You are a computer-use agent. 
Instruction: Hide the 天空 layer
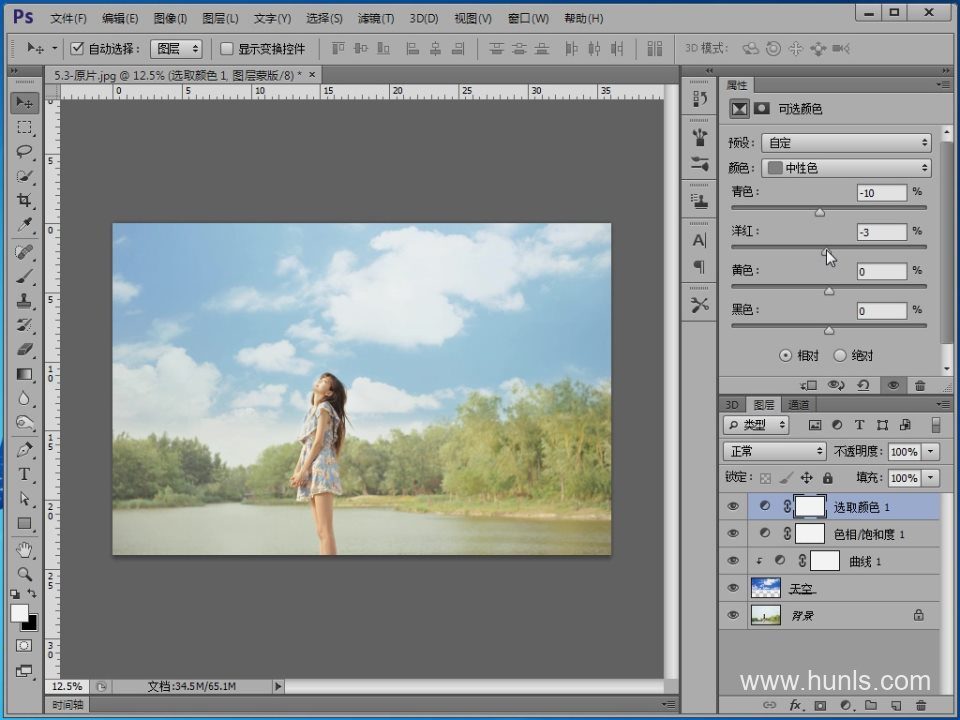(733, 588)
